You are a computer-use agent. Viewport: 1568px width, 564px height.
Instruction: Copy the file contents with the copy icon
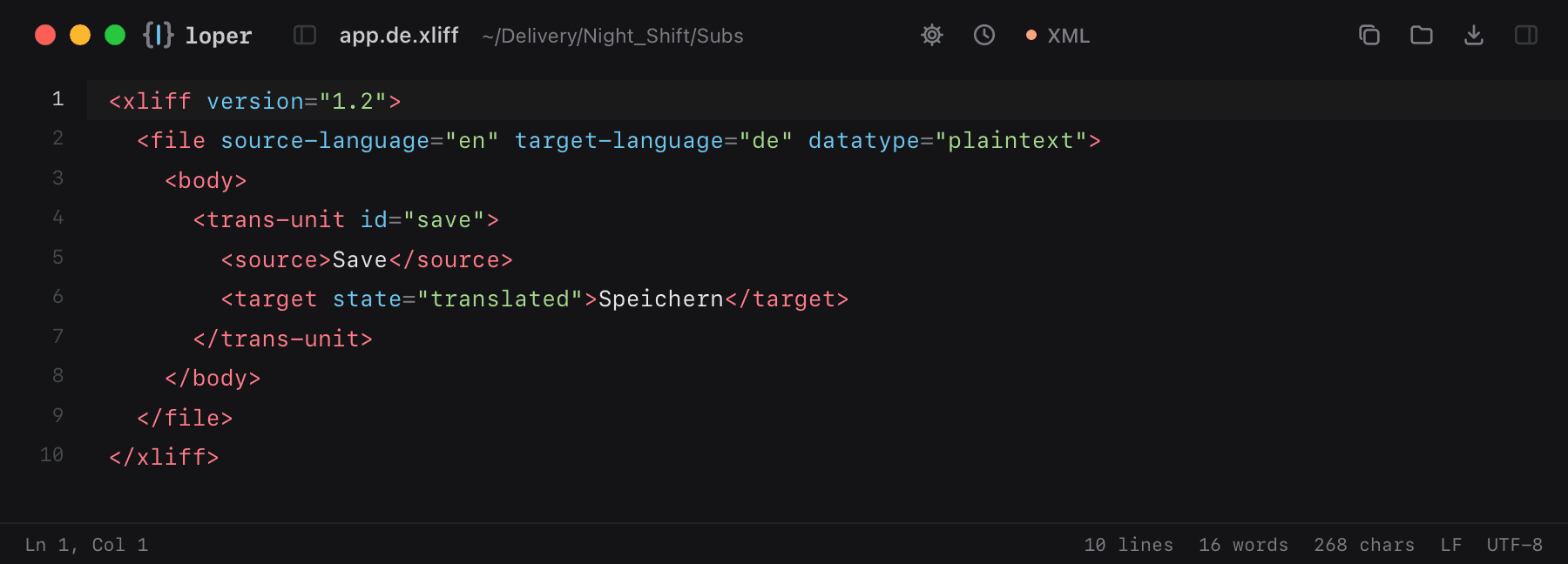coord(1369,35)
